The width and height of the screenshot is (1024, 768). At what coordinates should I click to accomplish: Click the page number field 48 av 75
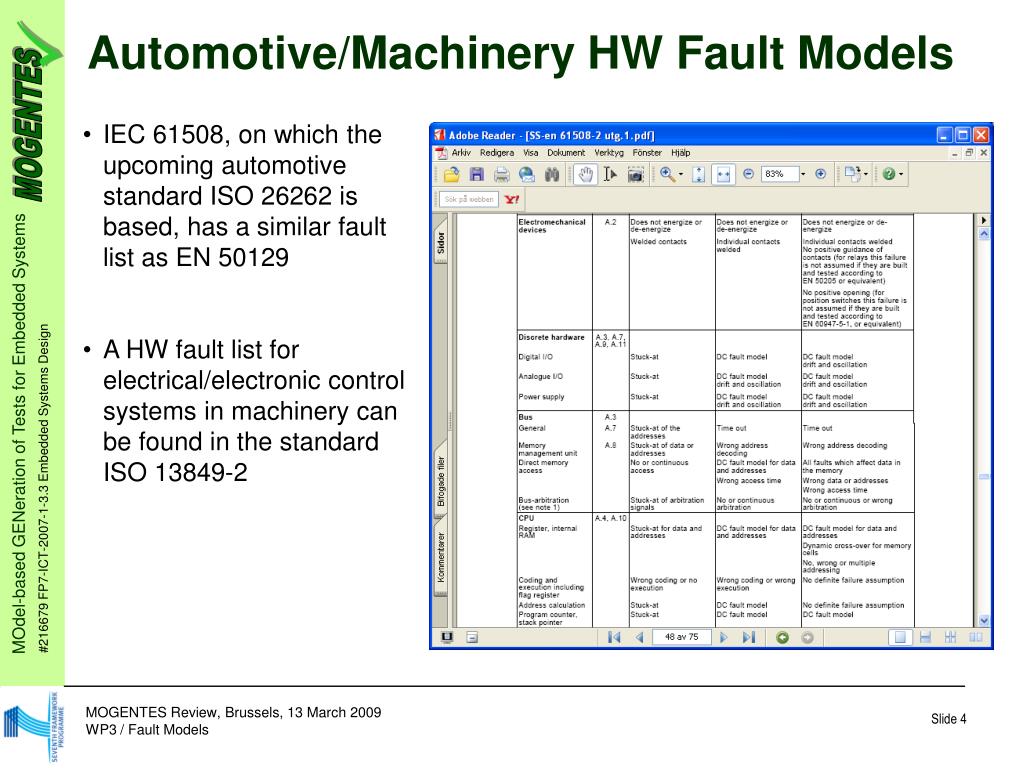click(682, 637)
